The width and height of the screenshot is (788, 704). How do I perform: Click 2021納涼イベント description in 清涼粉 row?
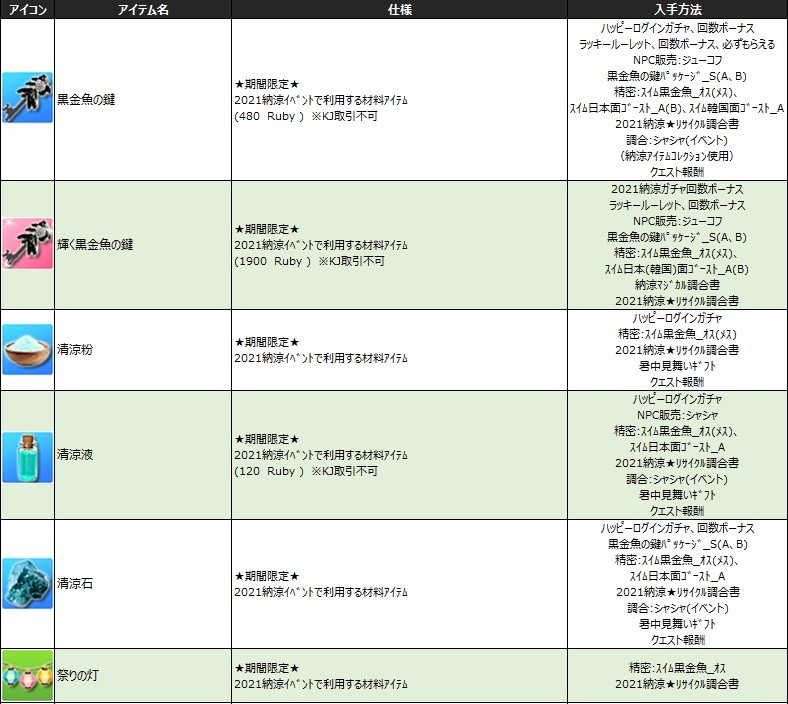[321, 358]
